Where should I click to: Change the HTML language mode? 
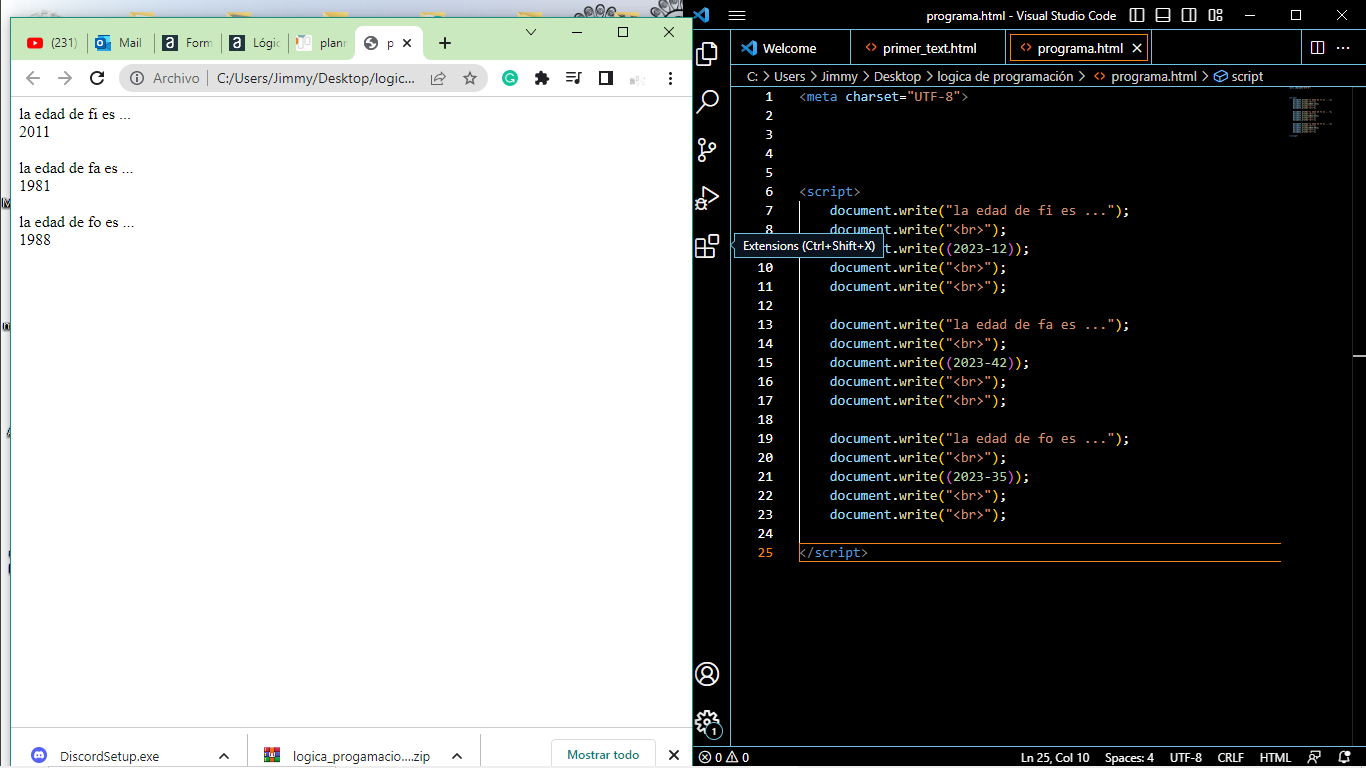(x=1275, y=758)
